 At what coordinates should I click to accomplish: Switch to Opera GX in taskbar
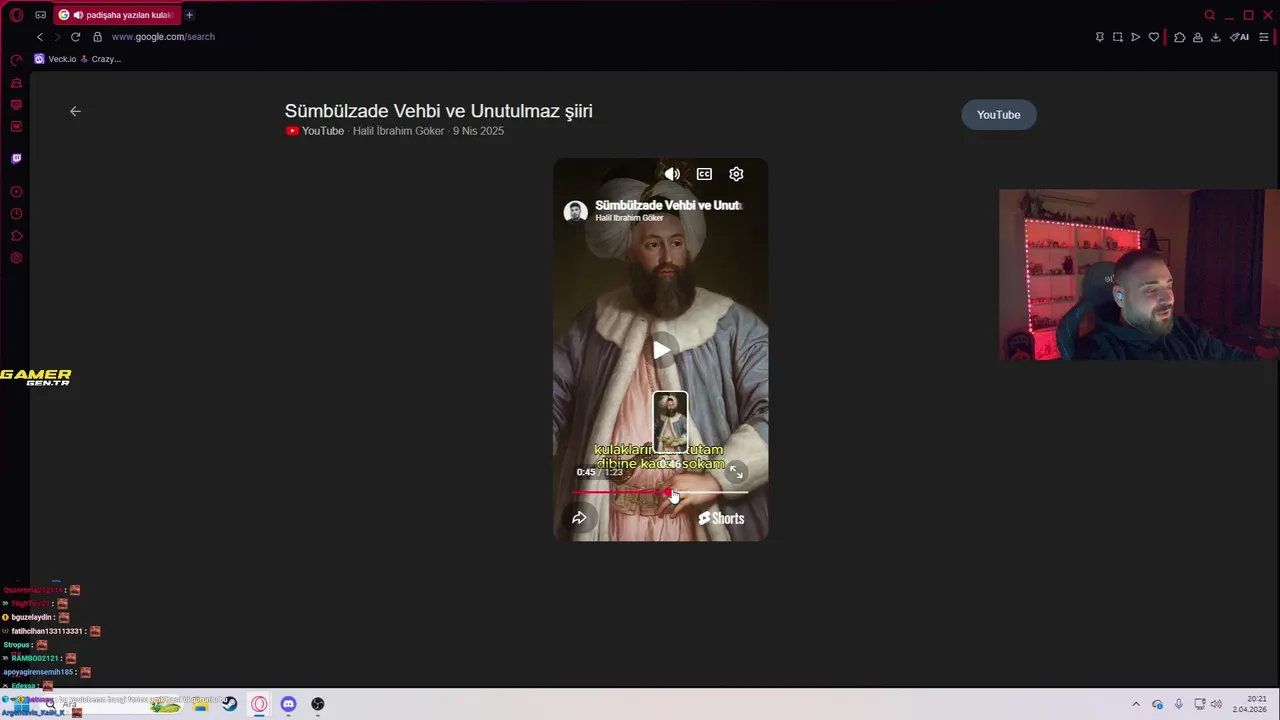(259, 704)
